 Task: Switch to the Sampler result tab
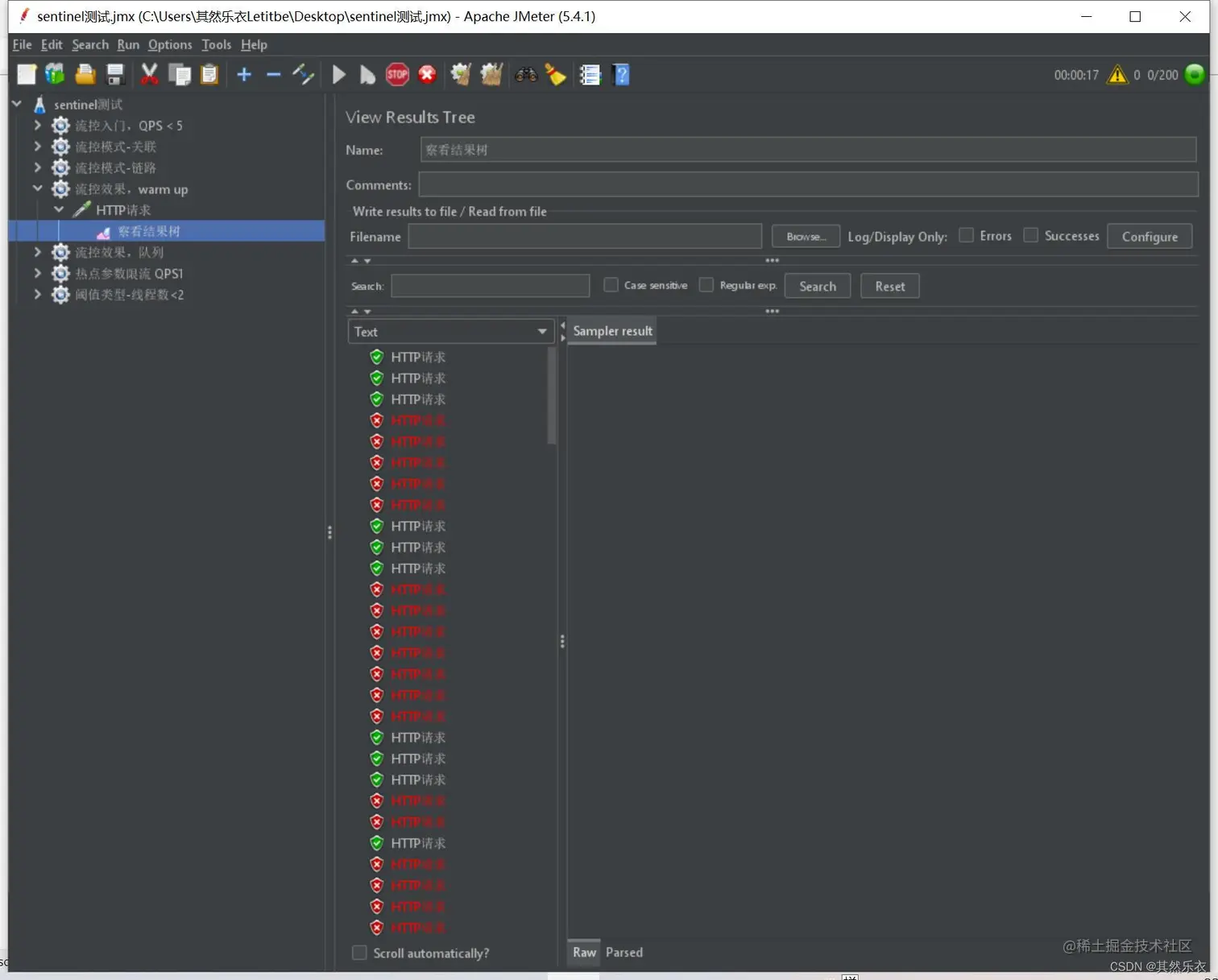click(x=612, y=331)
